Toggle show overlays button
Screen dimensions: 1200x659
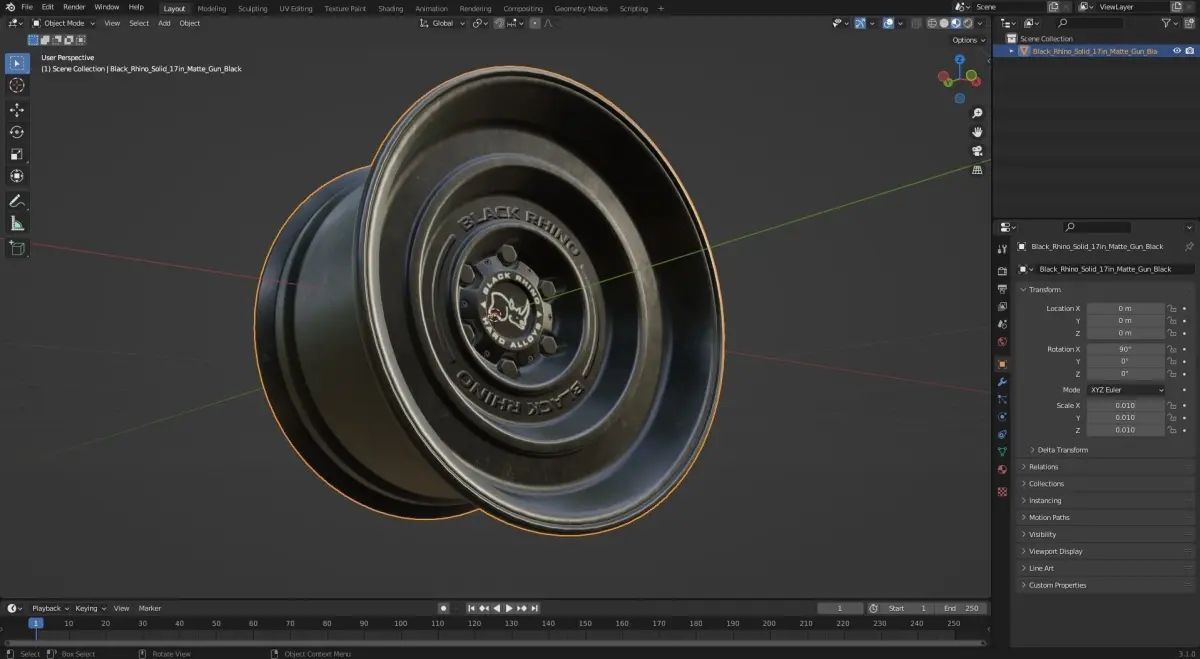(888, 23)
